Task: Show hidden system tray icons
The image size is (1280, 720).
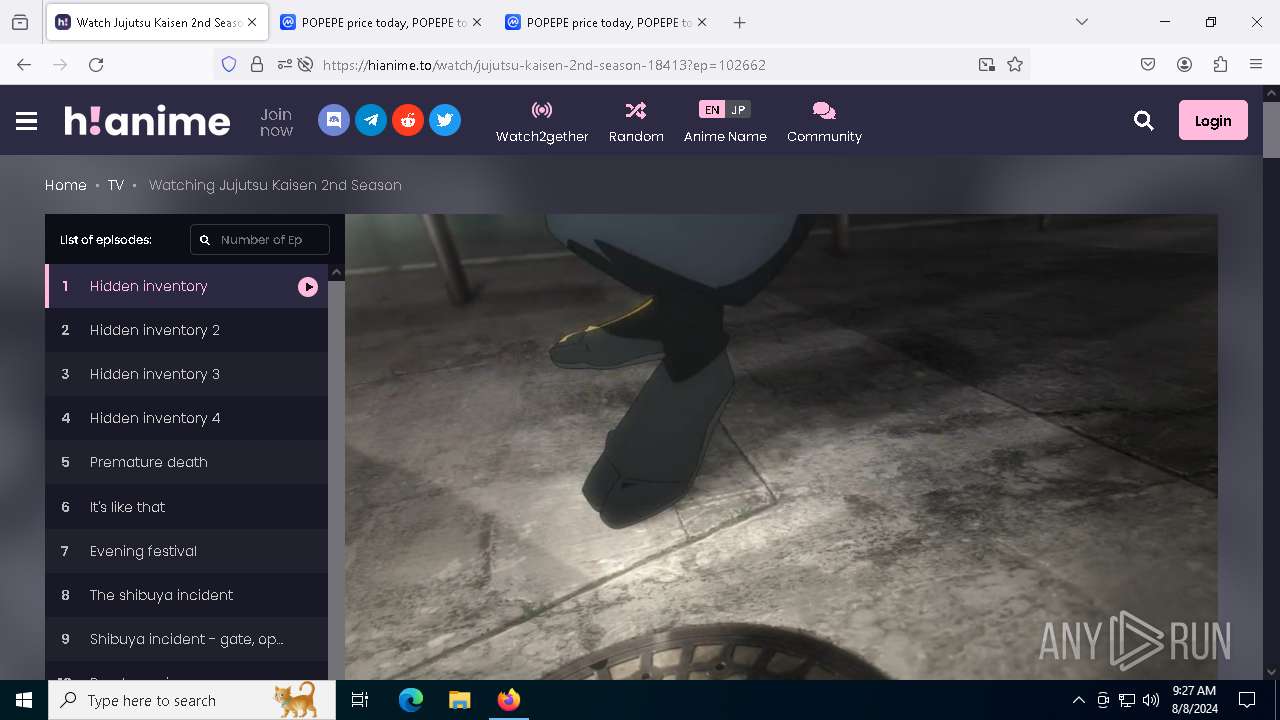Action: (1078, 700)
